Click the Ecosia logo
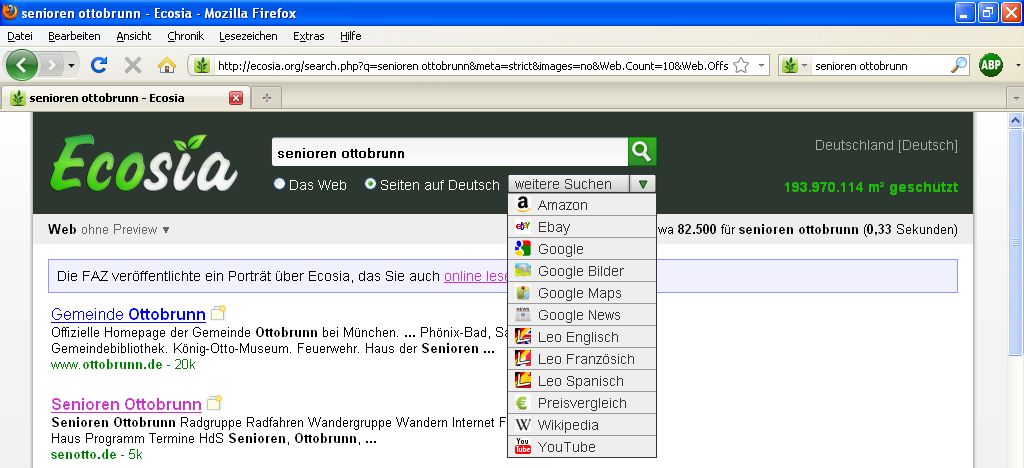This screenshot has height=468, width=1024. coord(144,163)
